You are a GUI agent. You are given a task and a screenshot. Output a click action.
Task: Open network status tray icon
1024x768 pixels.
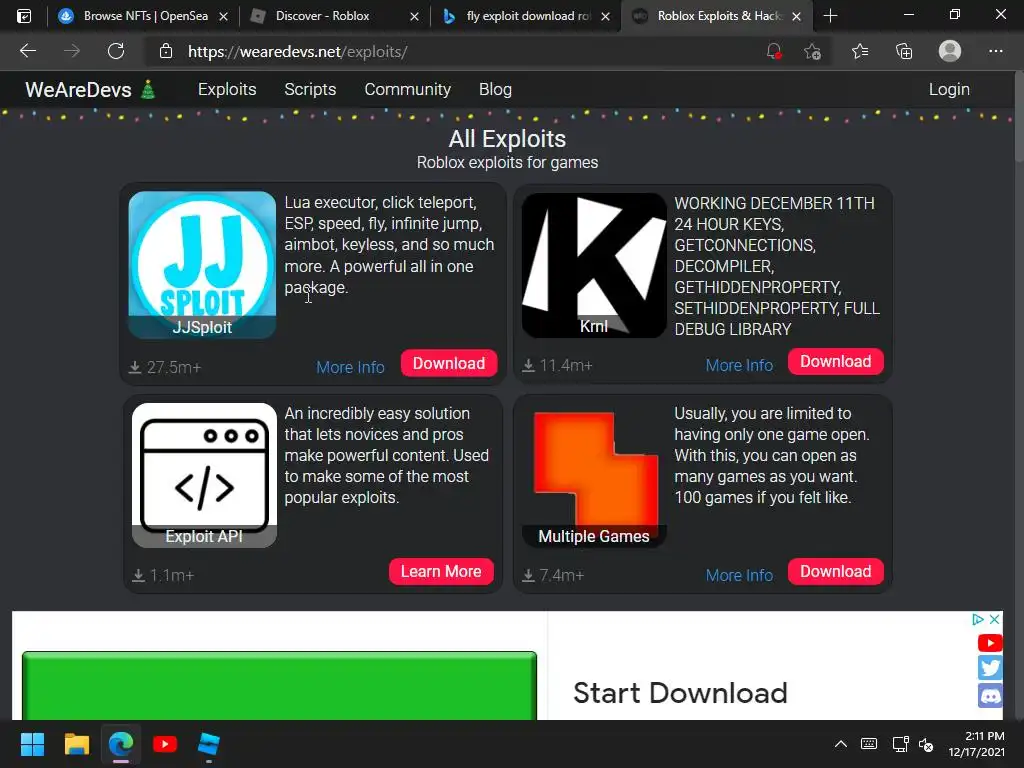coord(900,744)
